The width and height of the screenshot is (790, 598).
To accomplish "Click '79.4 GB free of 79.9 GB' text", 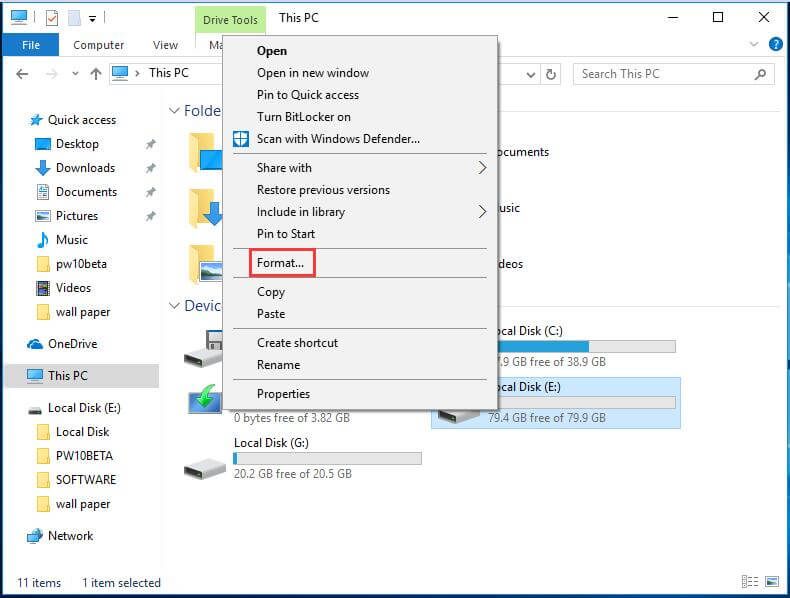I will coord(547,418).
